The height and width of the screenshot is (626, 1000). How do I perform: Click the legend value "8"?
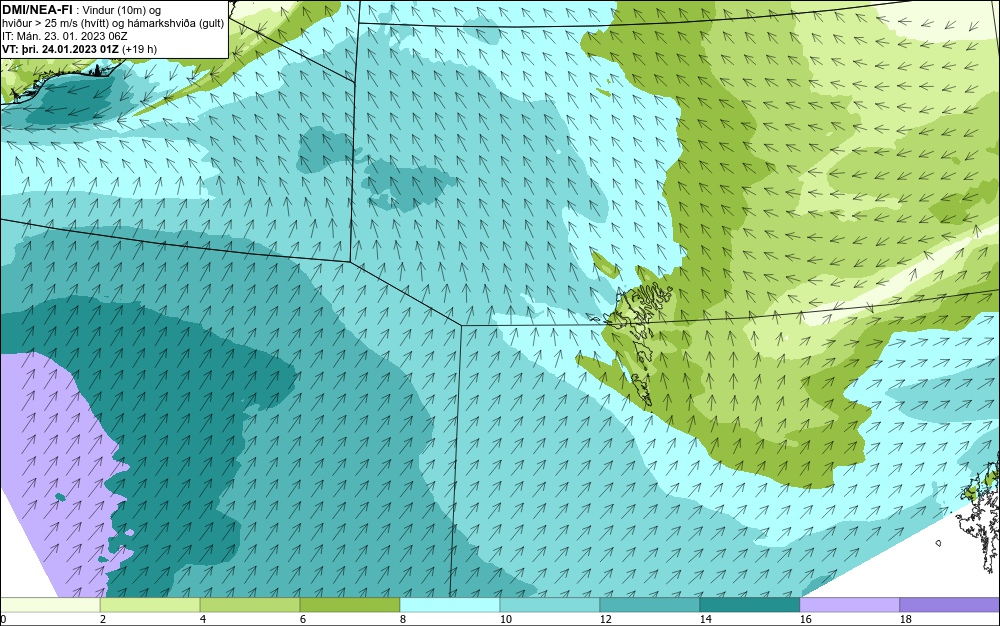[402, 619]
